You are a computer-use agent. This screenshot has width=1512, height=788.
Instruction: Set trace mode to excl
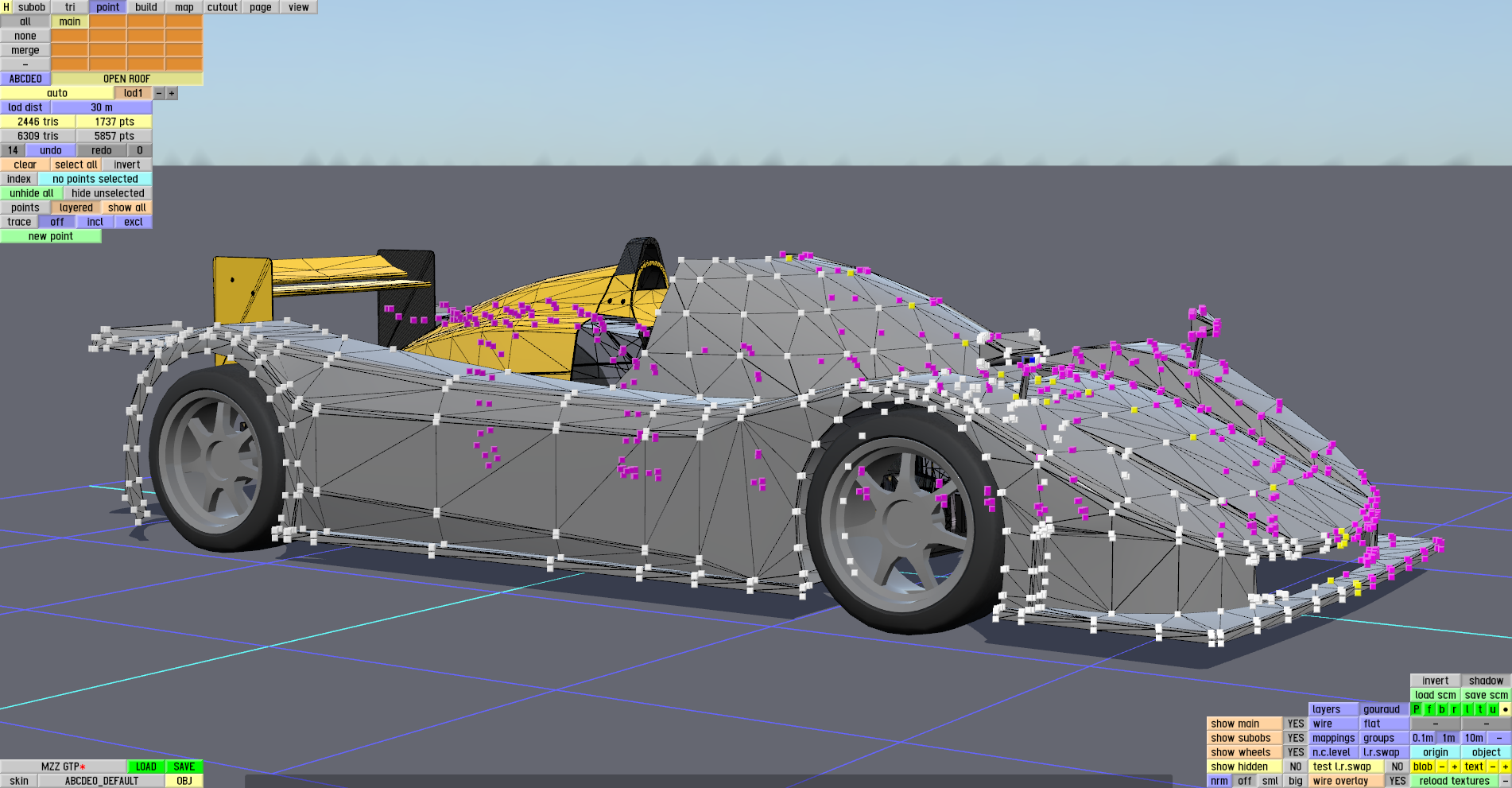134,222
